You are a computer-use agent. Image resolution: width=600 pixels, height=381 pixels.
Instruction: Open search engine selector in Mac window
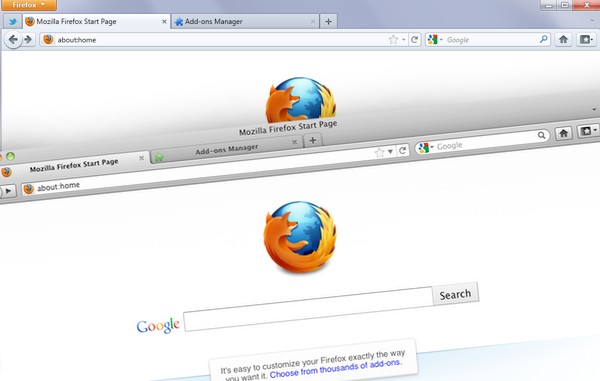(x=426, y=148)
